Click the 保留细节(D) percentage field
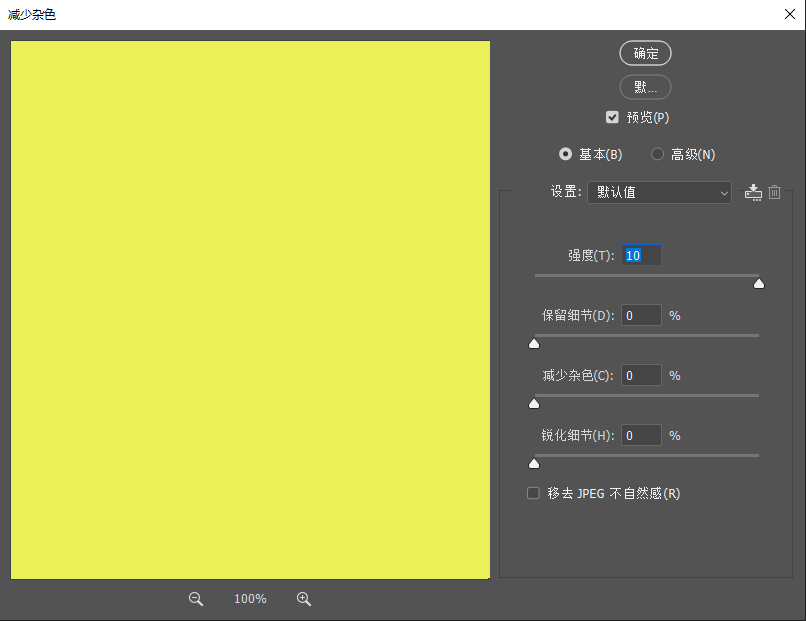This screenshot has height=621, width=806. click(641, 316)
